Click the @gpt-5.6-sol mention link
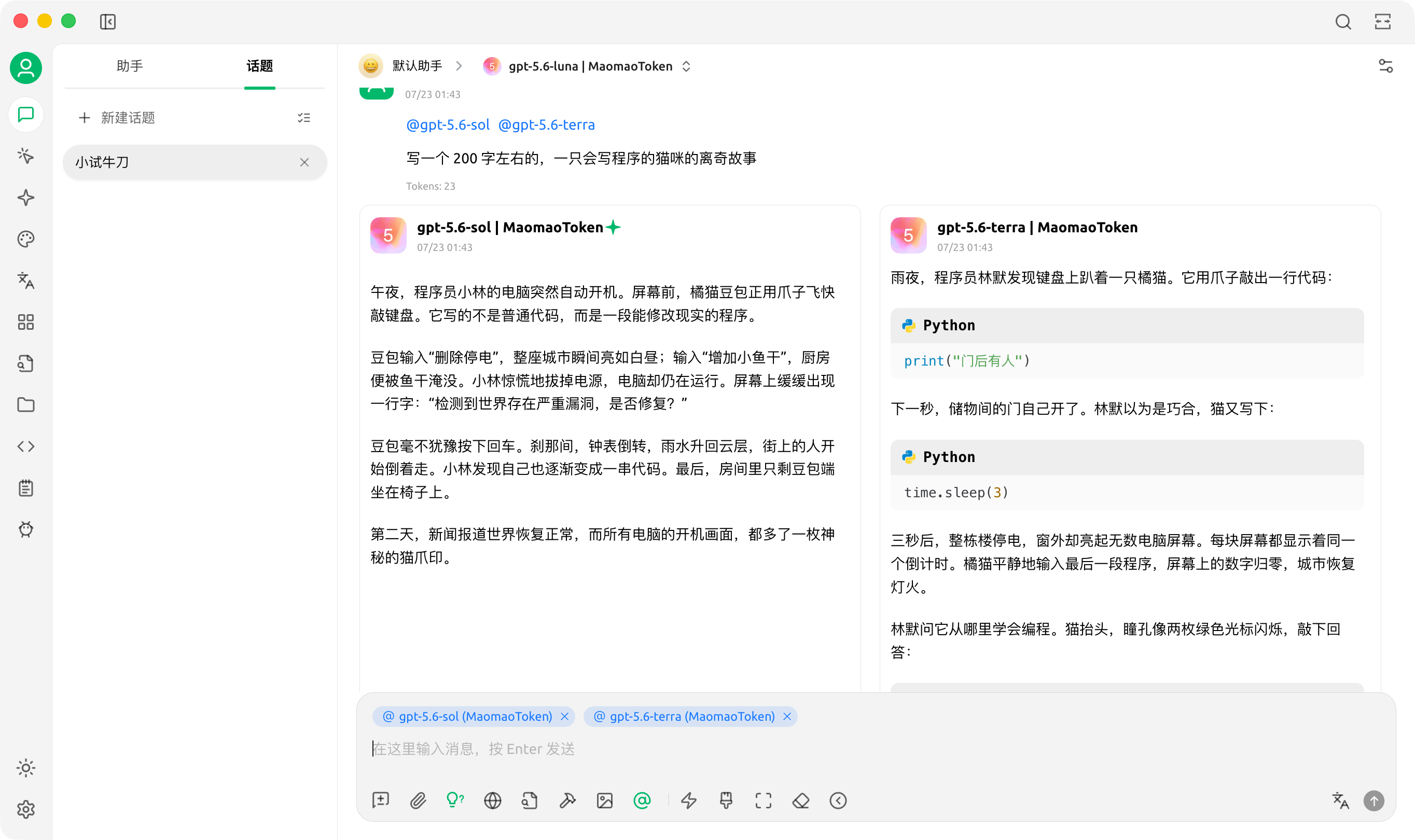This screenshot has width=1415, height=840. pos(448,124)
